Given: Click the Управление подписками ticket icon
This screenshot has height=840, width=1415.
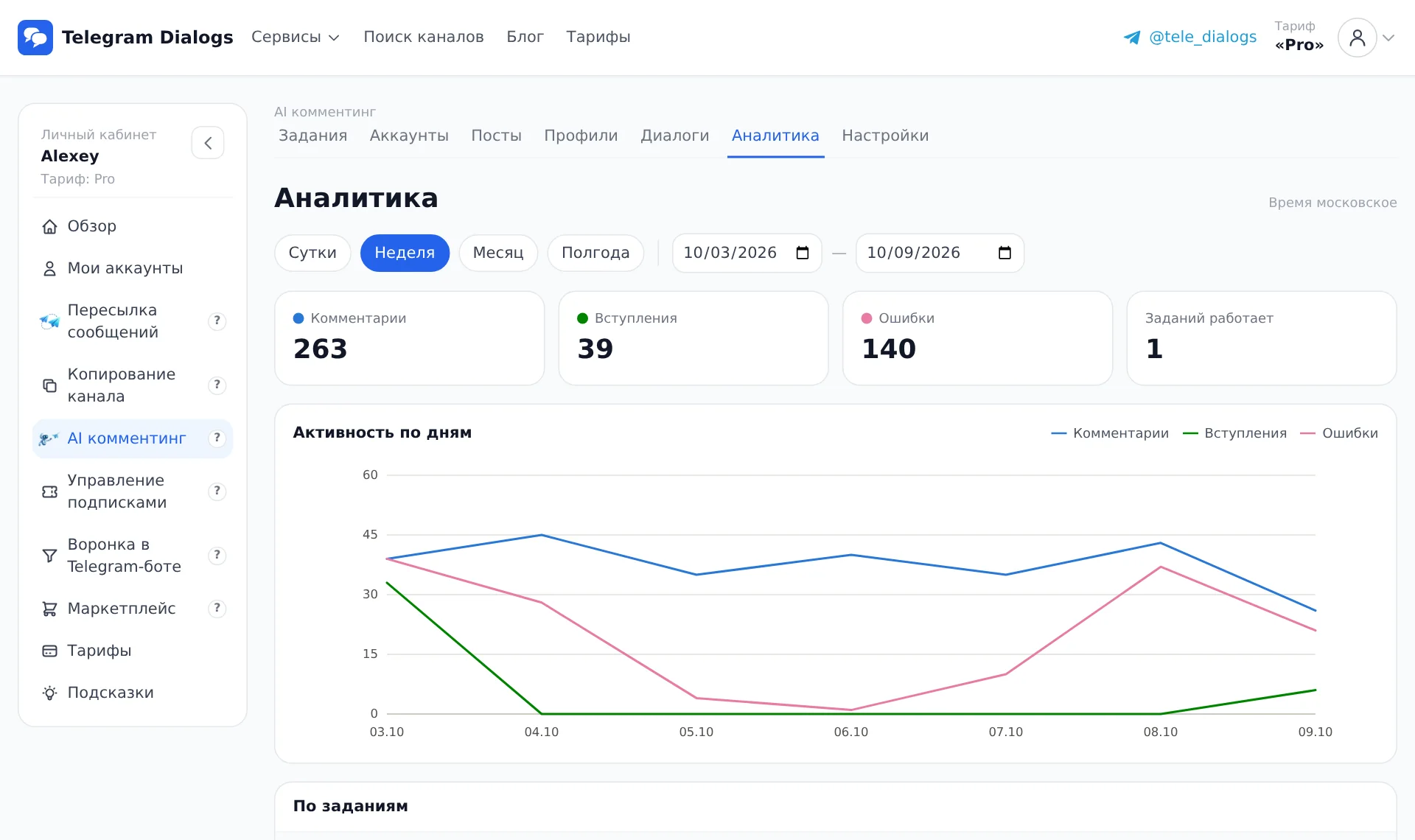Looking at the screenshot, I should (x=49, y=491).
